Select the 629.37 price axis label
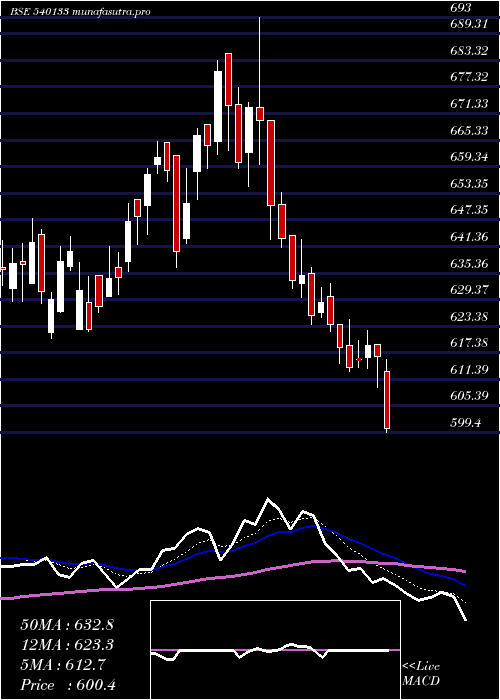The height and width of the screenshot is (700, 500). (469, 290)
